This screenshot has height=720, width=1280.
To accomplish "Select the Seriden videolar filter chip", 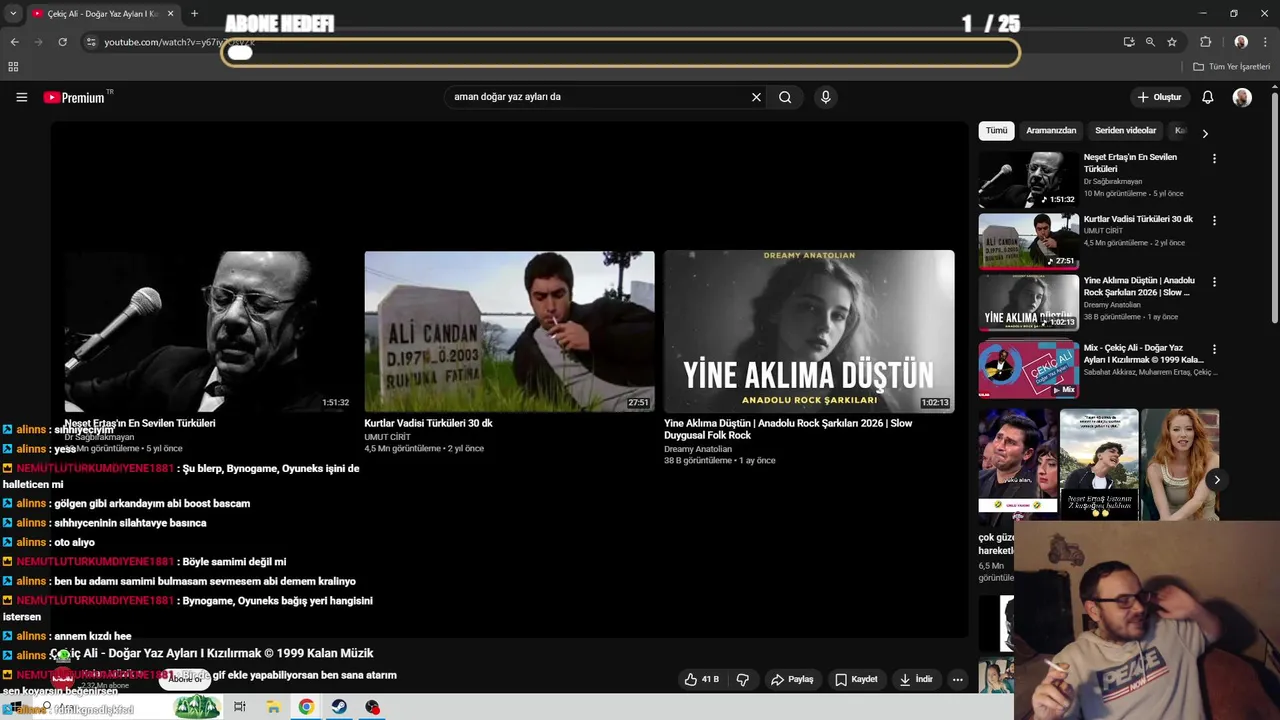I will (x=1125, y=131).
